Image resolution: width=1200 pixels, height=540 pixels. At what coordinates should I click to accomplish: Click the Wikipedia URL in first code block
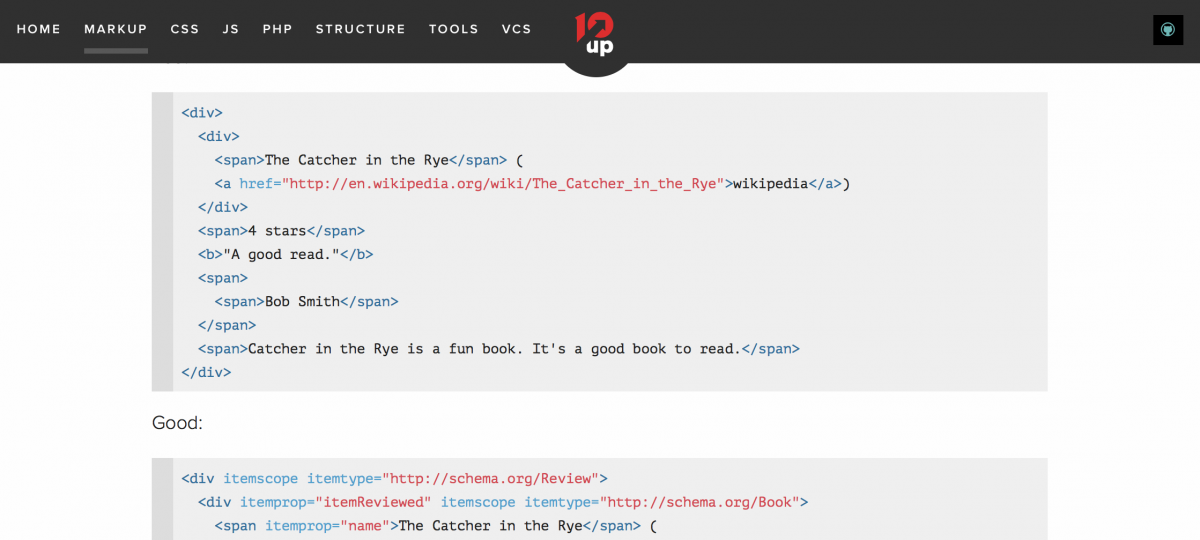pos(503,184)
